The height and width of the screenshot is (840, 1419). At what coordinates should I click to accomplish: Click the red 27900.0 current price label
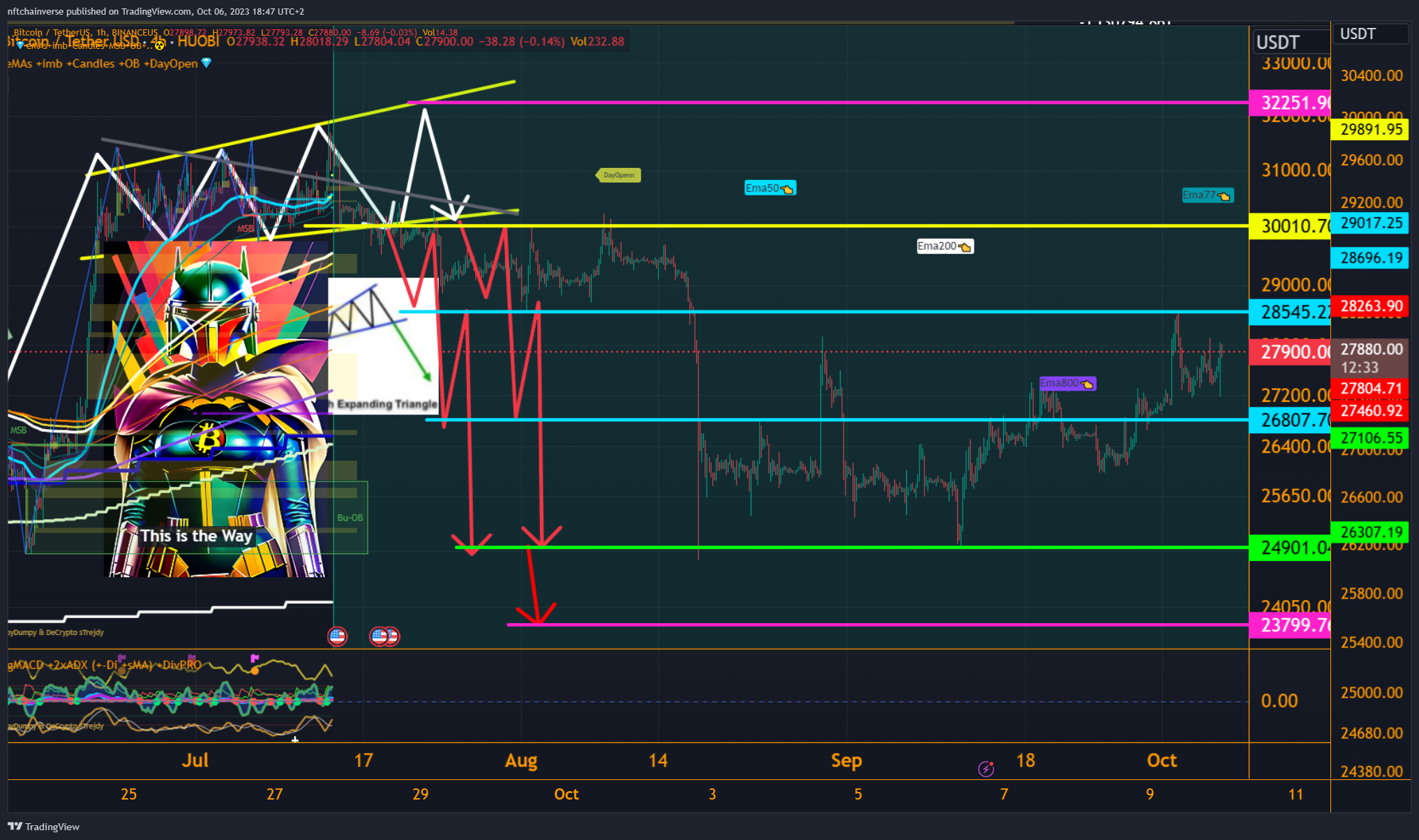(1290, 352)
